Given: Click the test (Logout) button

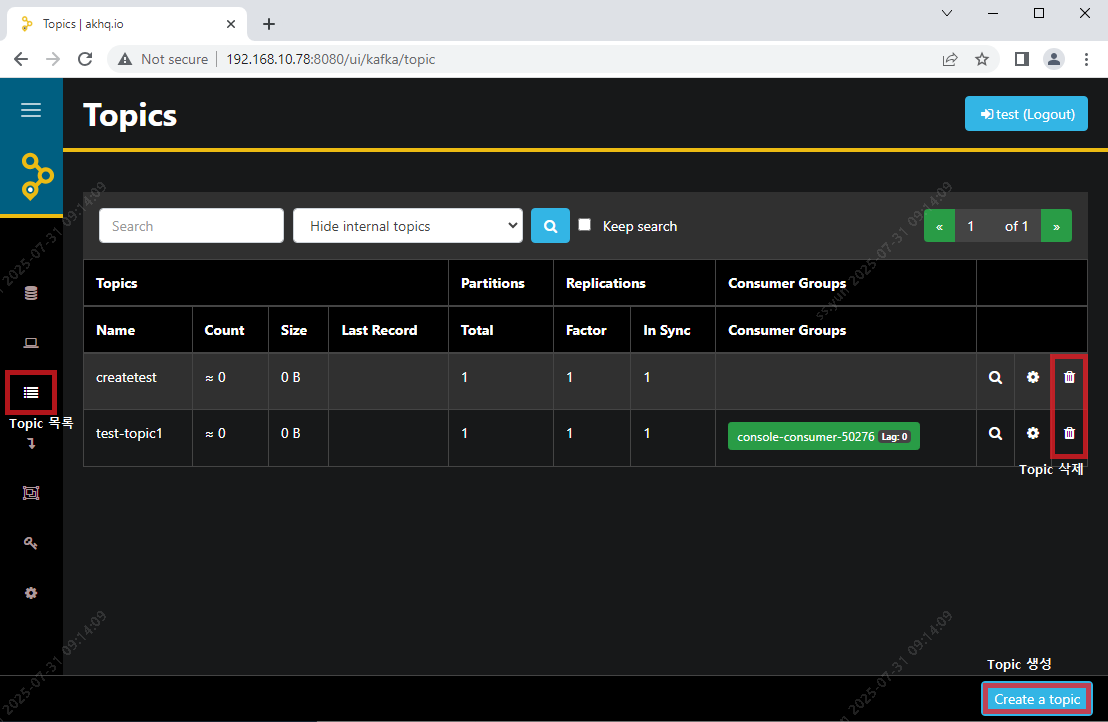Looking at the screenshot, I should click(1026, 114).
